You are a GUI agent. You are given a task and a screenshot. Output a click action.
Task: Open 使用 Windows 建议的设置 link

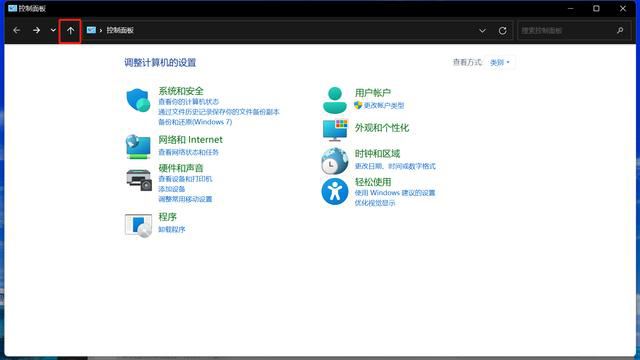point(395,193)
